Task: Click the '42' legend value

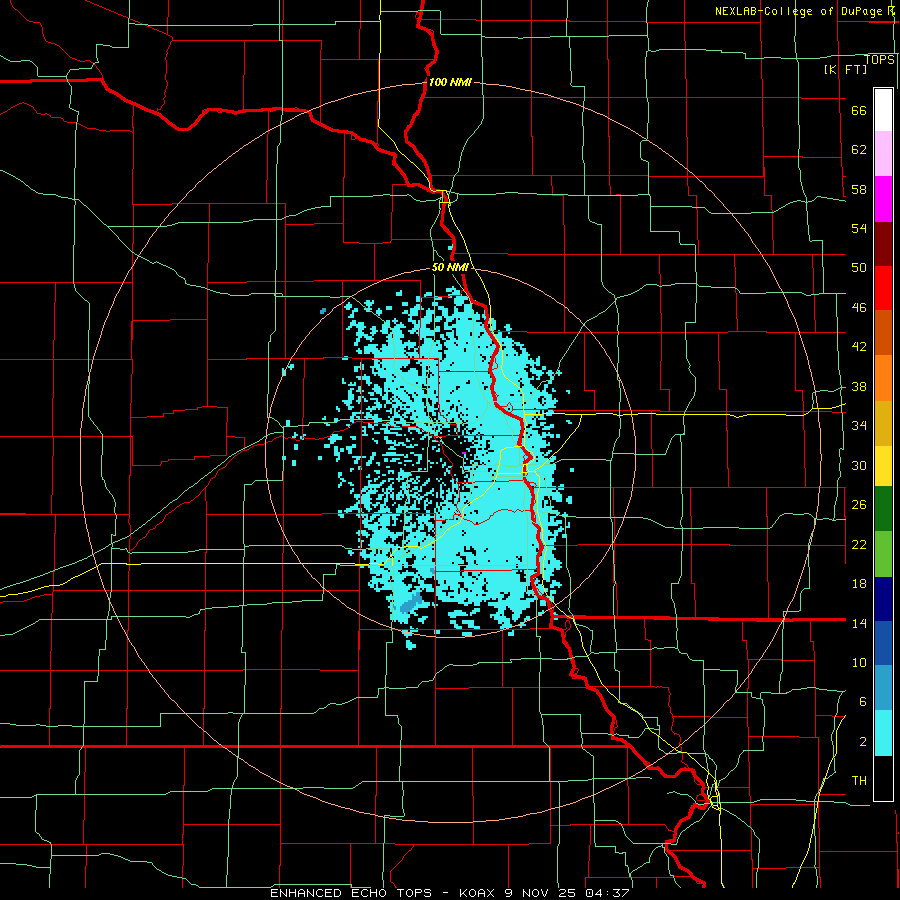Action: 859,347
